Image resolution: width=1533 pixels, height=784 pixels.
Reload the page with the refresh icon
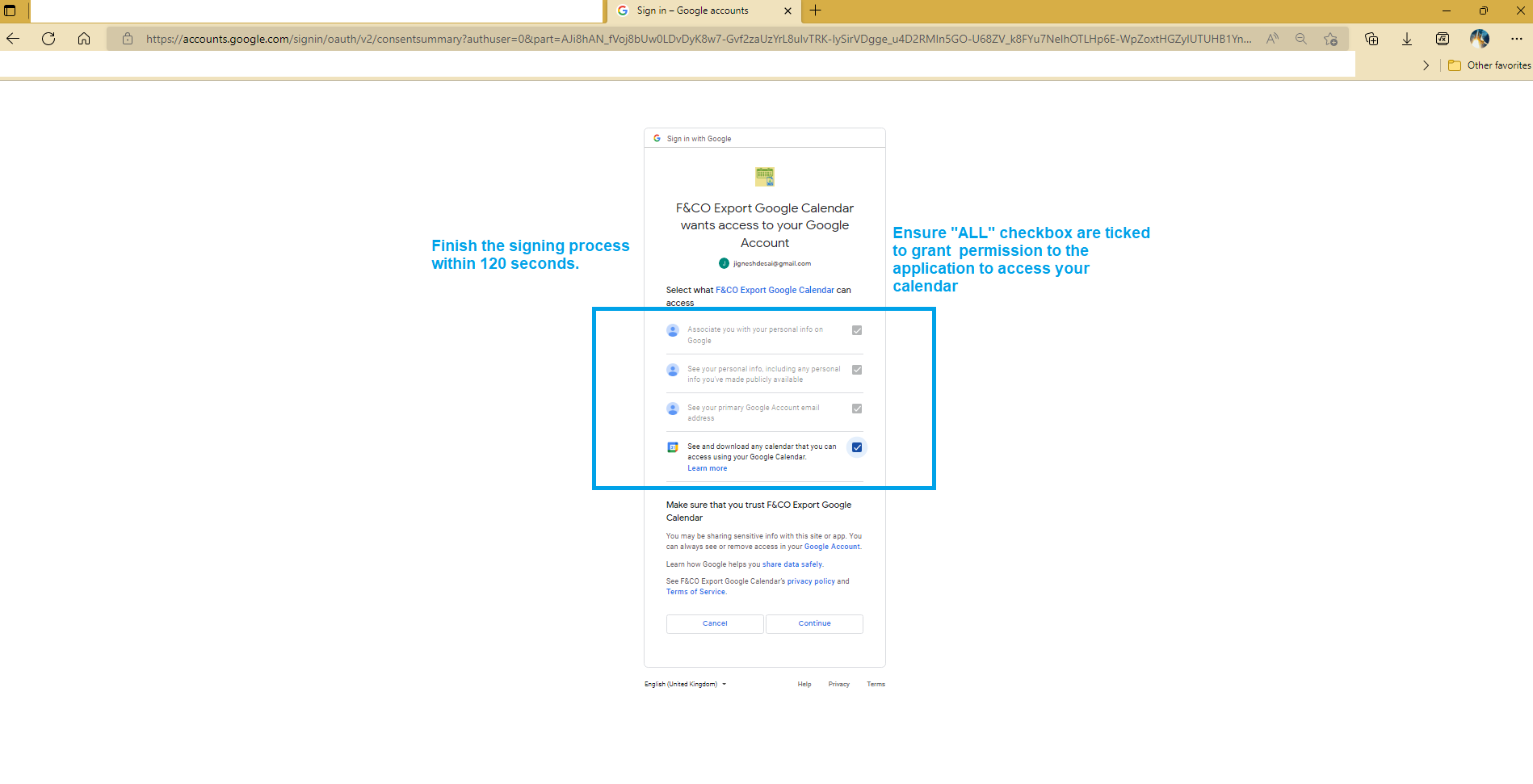(48, 39)
